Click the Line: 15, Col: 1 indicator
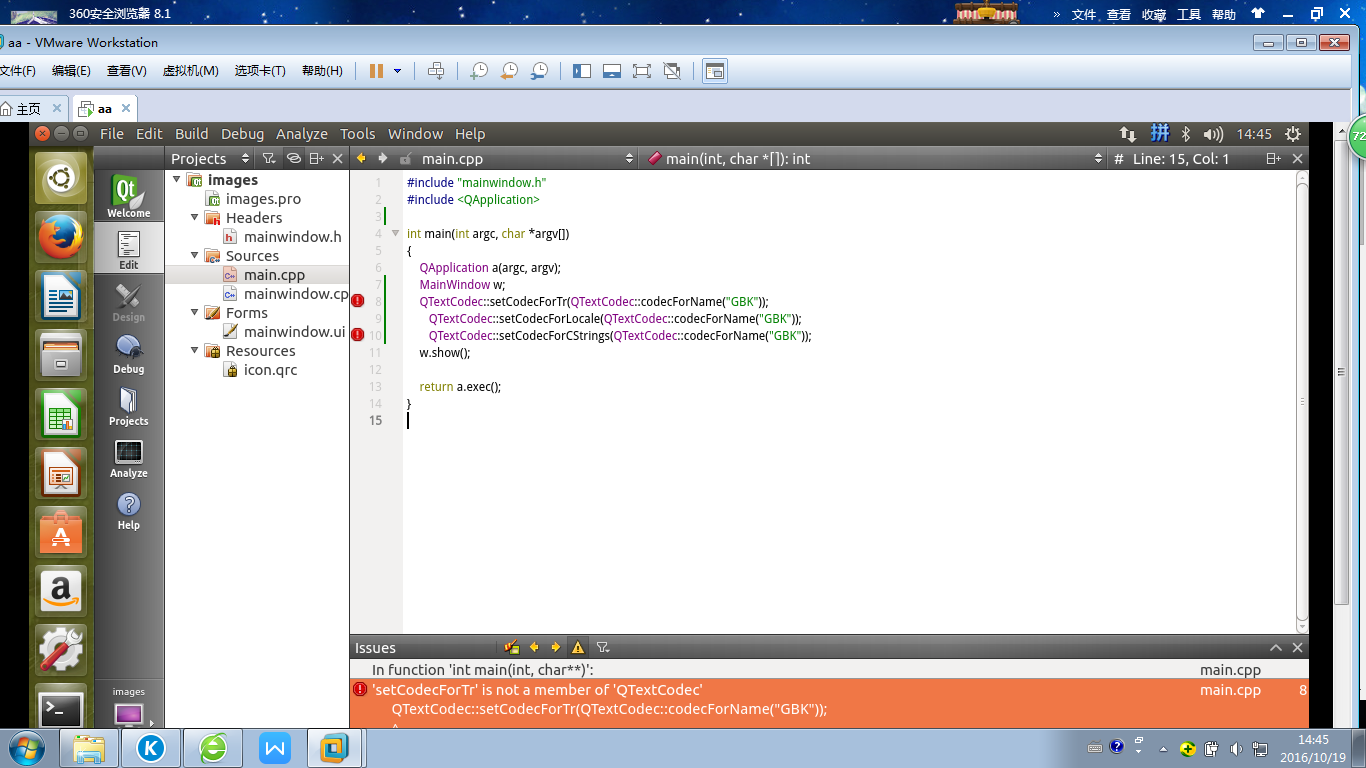 click(x=1180, y=158)
